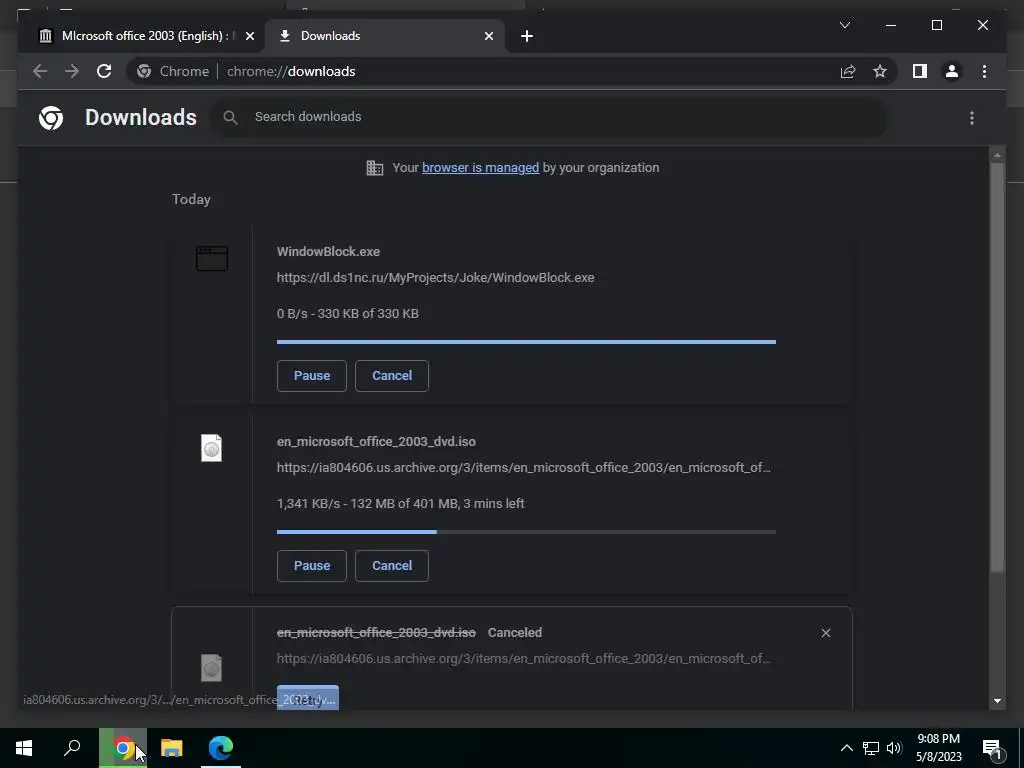1024x768 pixels.
Task: Bookmark this tab with the star icon
Action: 880,71
